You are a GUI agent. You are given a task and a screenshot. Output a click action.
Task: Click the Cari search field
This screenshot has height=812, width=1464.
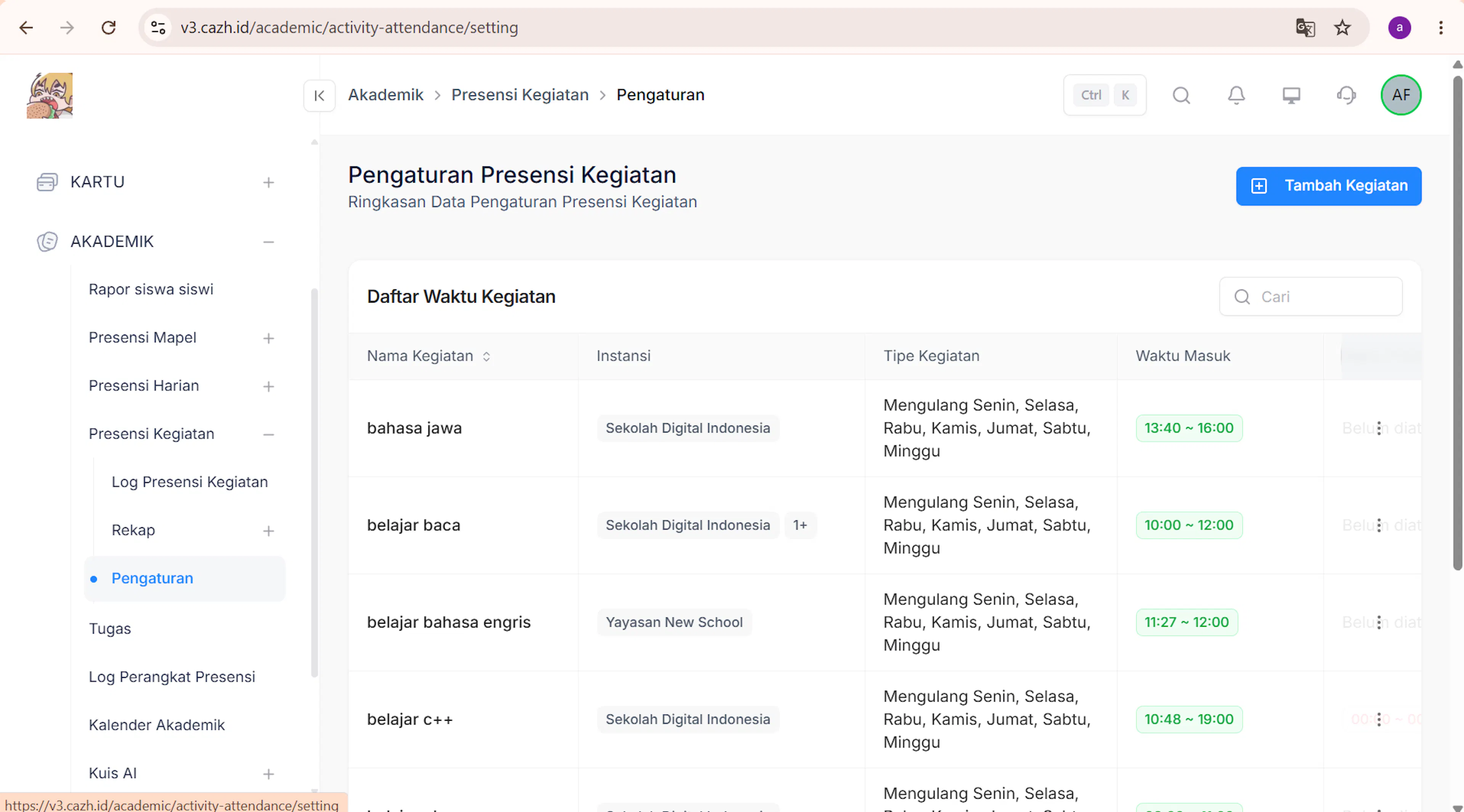coord(1311,297)
